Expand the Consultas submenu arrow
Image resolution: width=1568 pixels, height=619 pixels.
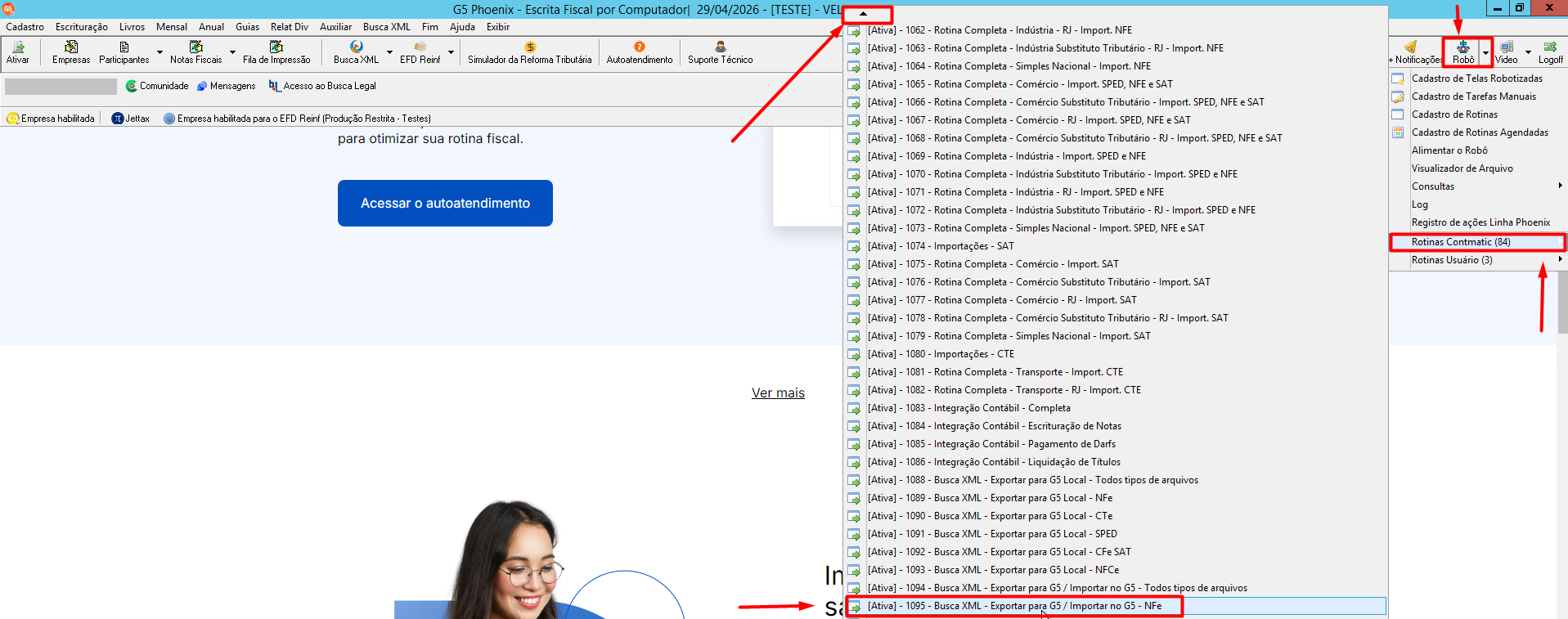1560,186
